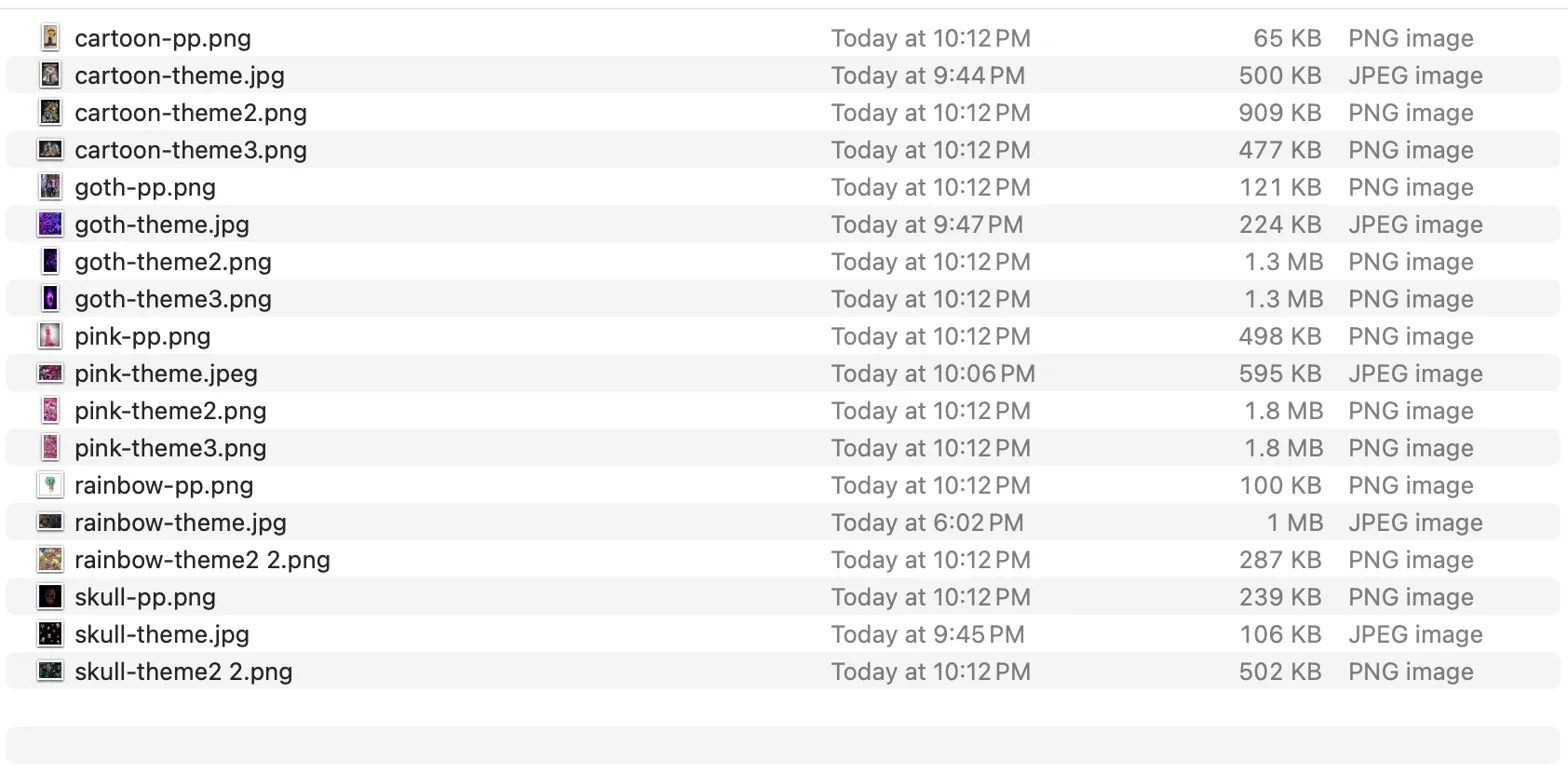Image resolution: width=1568 pixels, height=775 pixels.
Task: Click the skull-pp.png file icon
Action: tap(50, 597)
